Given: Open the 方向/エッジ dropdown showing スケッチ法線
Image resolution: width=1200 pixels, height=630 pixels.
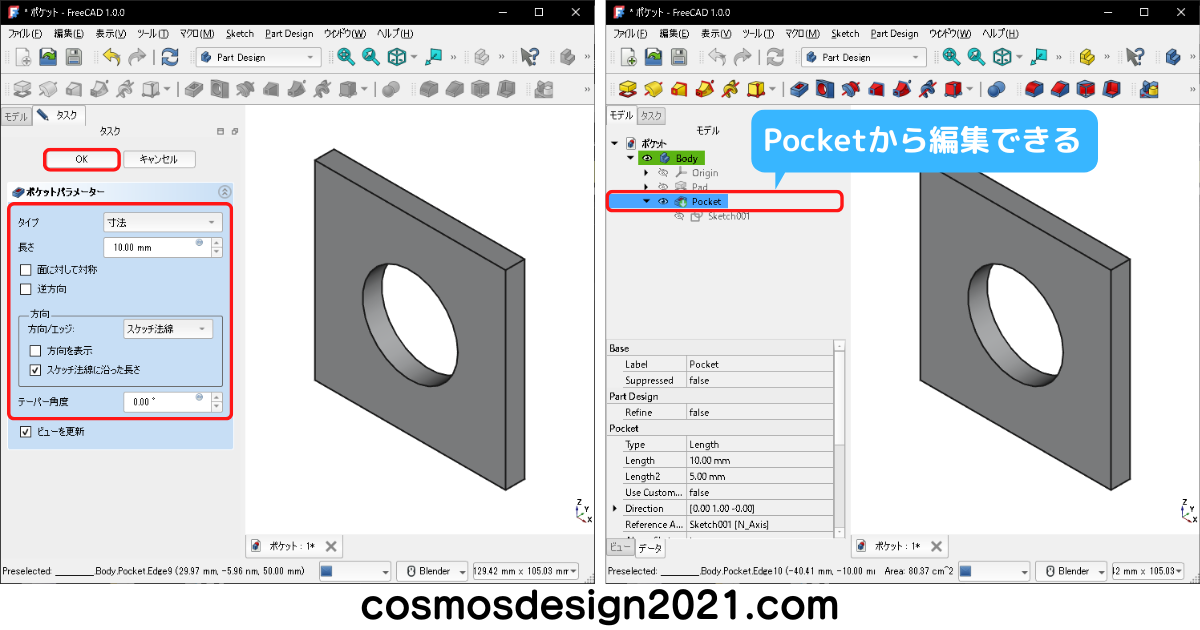Looking at the screenshot, I should click(x=167, y=328).
